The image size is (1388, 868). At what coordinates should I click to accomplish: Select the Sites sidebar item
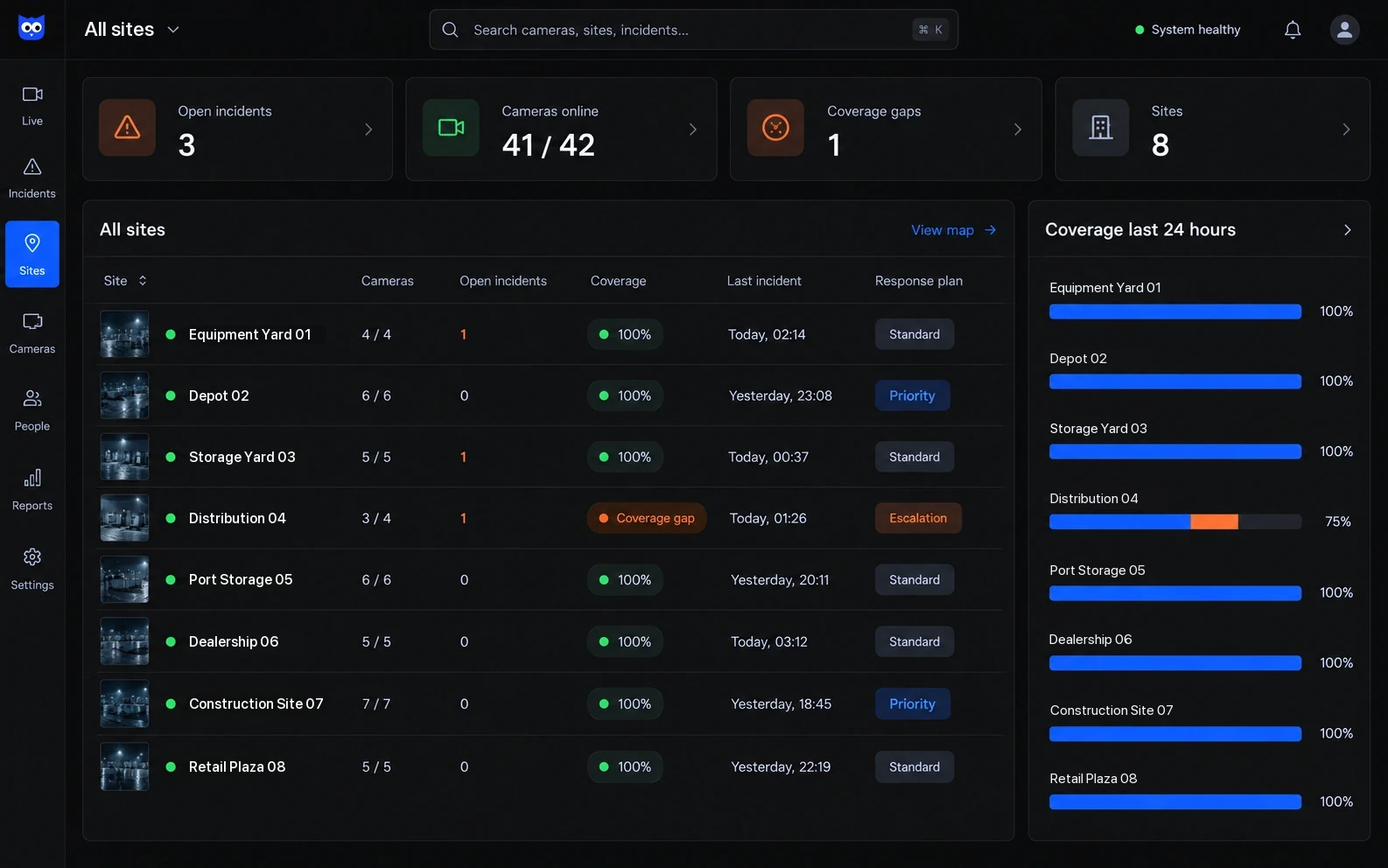point(32,254)
